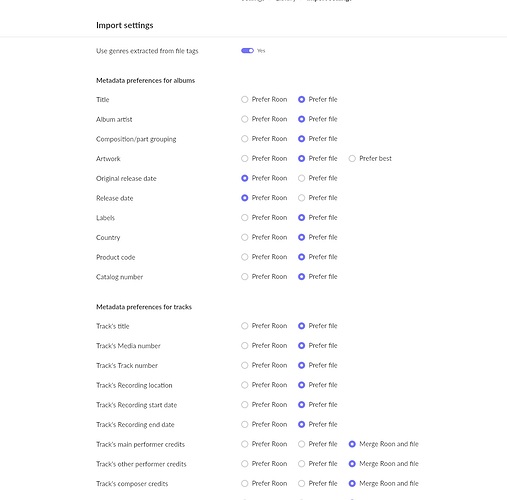The height and width of the screenshot is (500, 507).
Task: Toggle Use genres extracted from file tags
Action: pyautogui.click(x=247, y=51)
